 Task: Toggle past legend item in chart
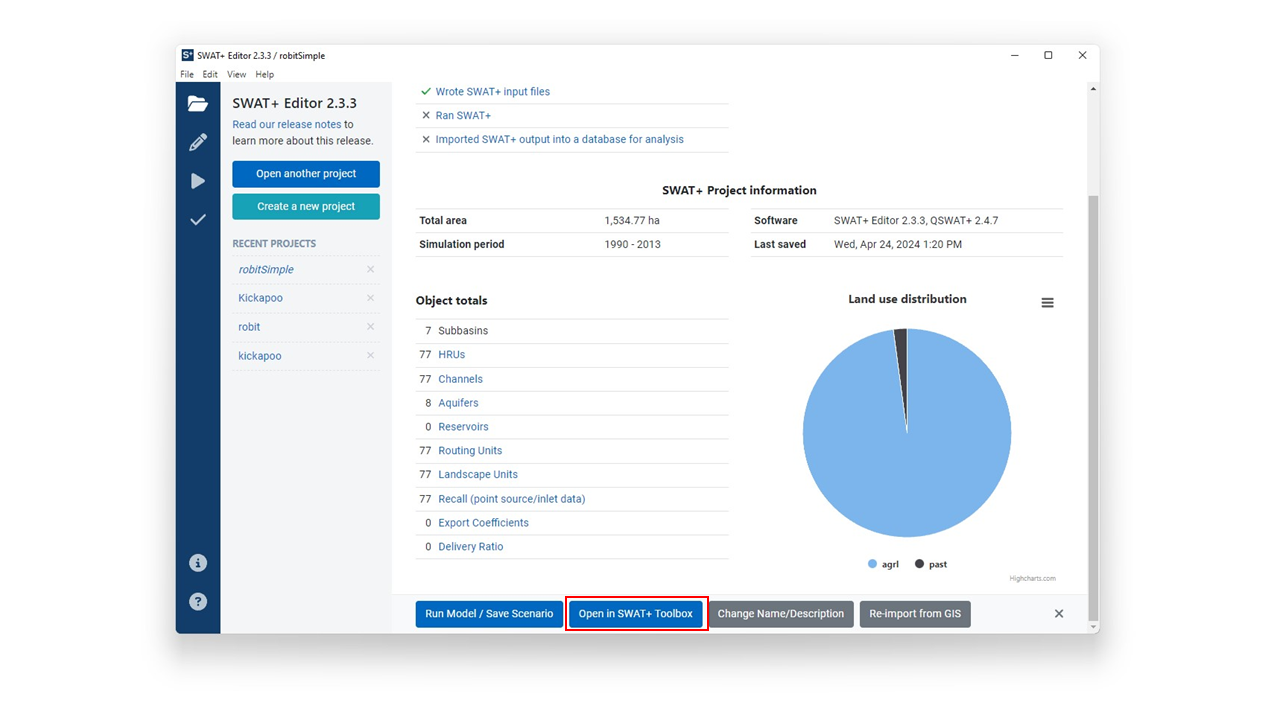pyautogui.click(x=931, y=564)
